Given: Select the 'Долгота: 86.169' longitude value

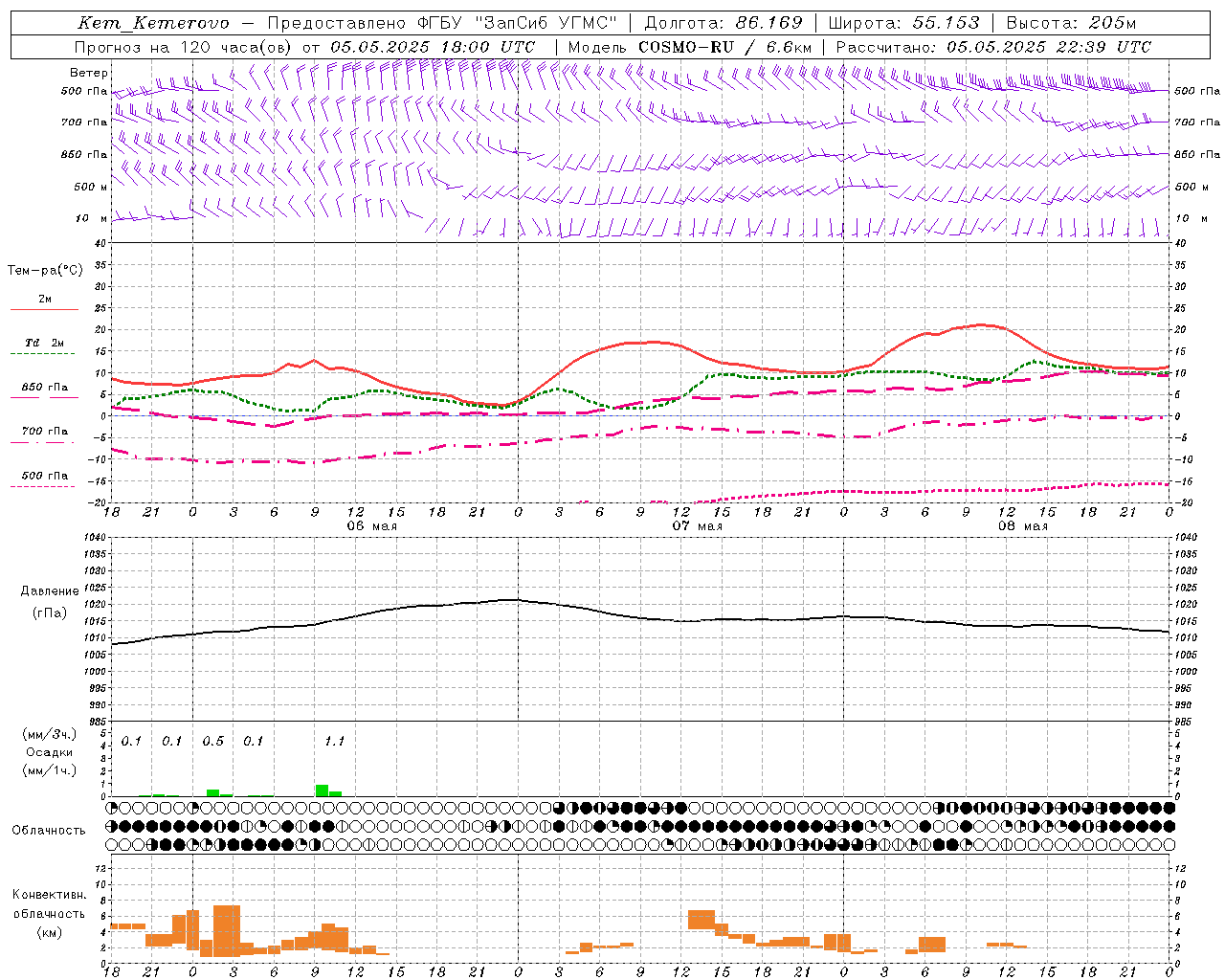Looking at the screenshot, I should [x=724, y=23].
